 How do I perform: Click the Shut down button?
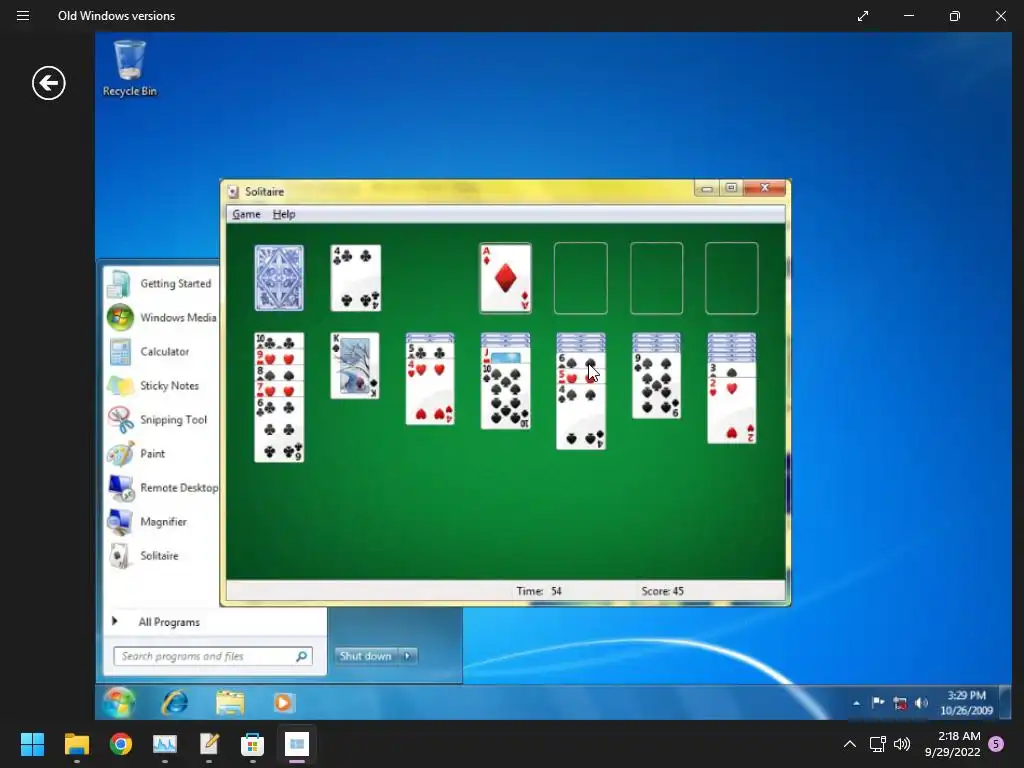tap(366, 656)
